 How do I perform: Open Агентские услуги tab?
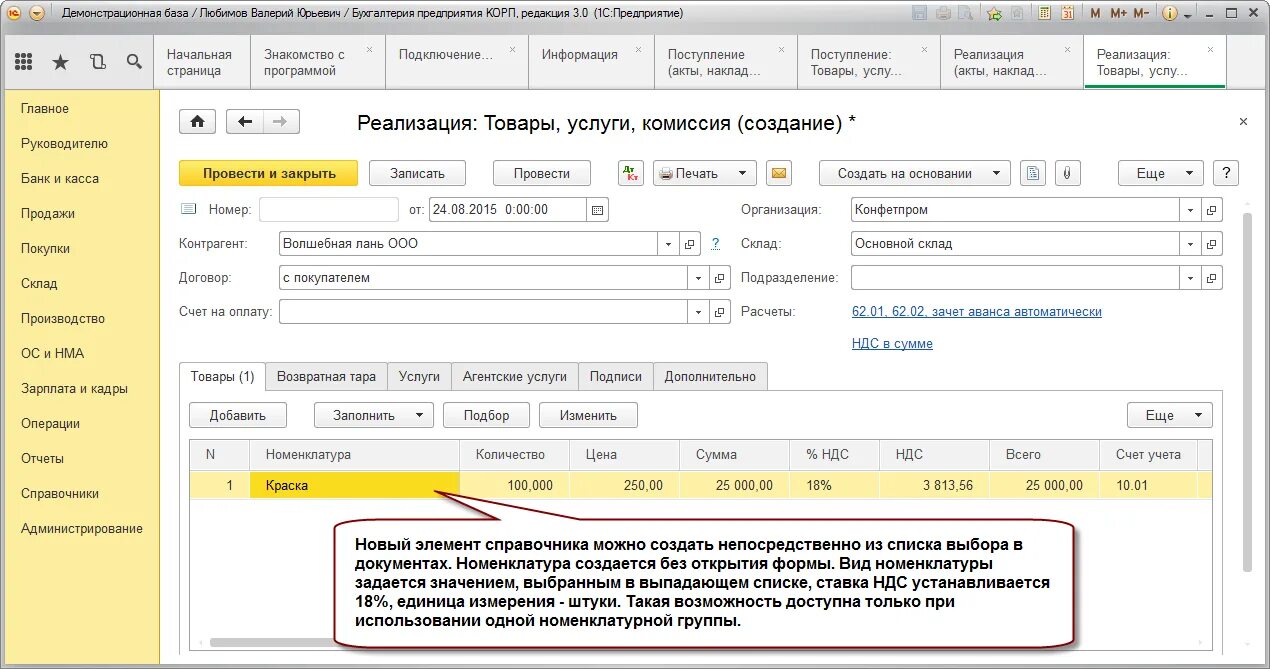click(514, 376)
